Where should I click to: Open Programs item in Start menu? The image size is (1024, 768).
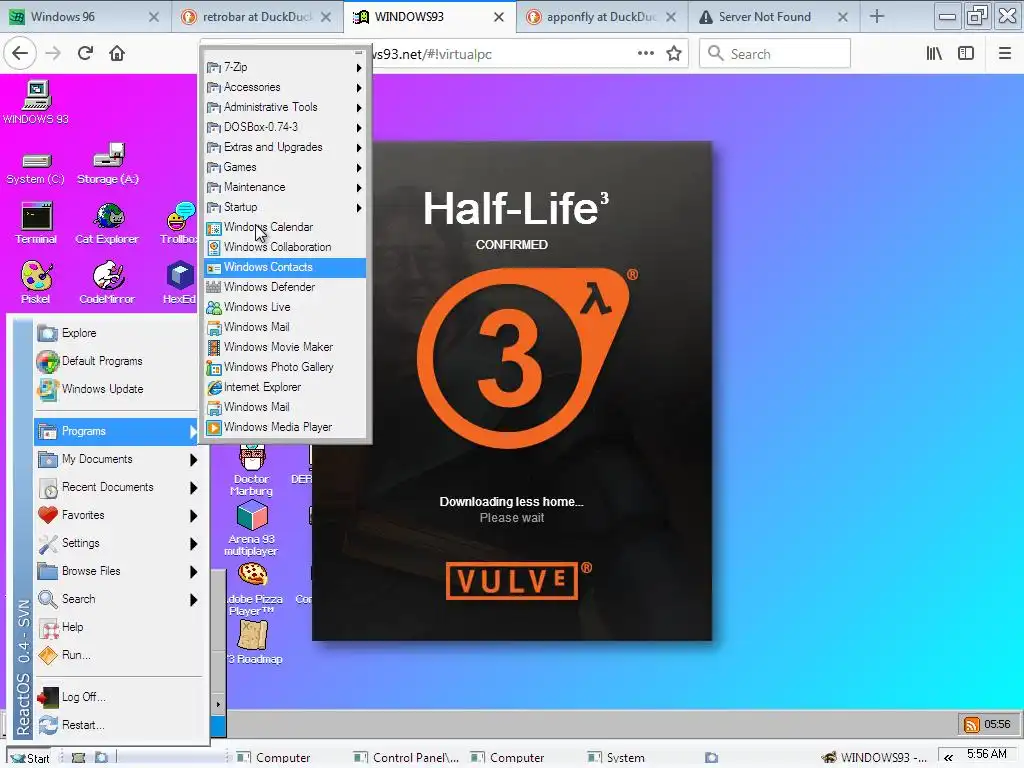[x=116, y=431]
